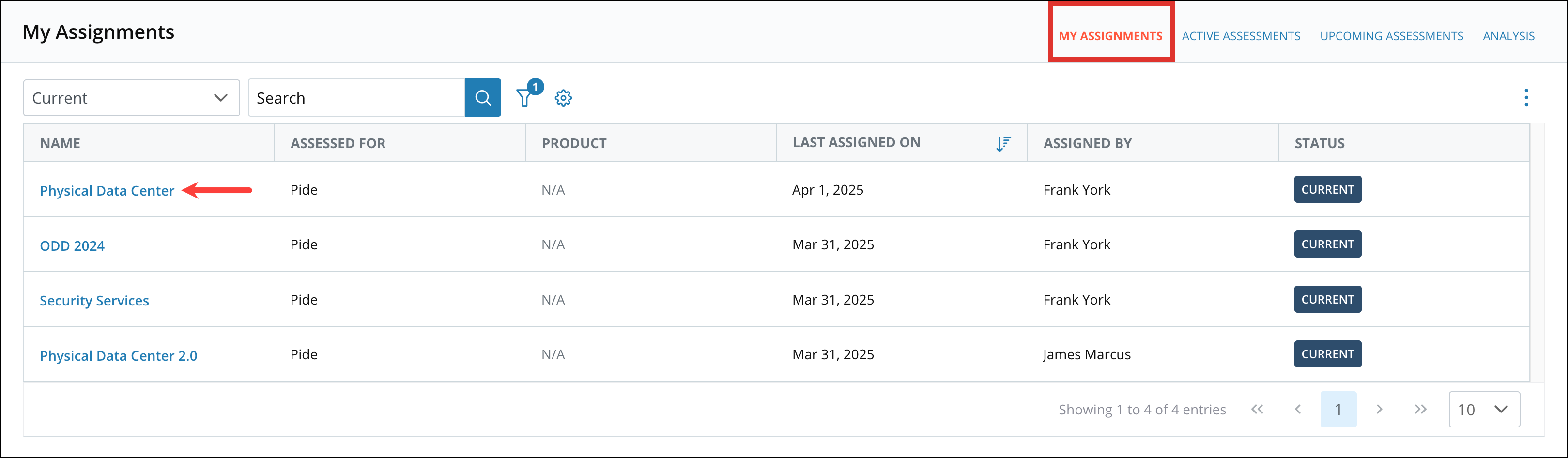Select the My Assignments tab

point(1110,35)
